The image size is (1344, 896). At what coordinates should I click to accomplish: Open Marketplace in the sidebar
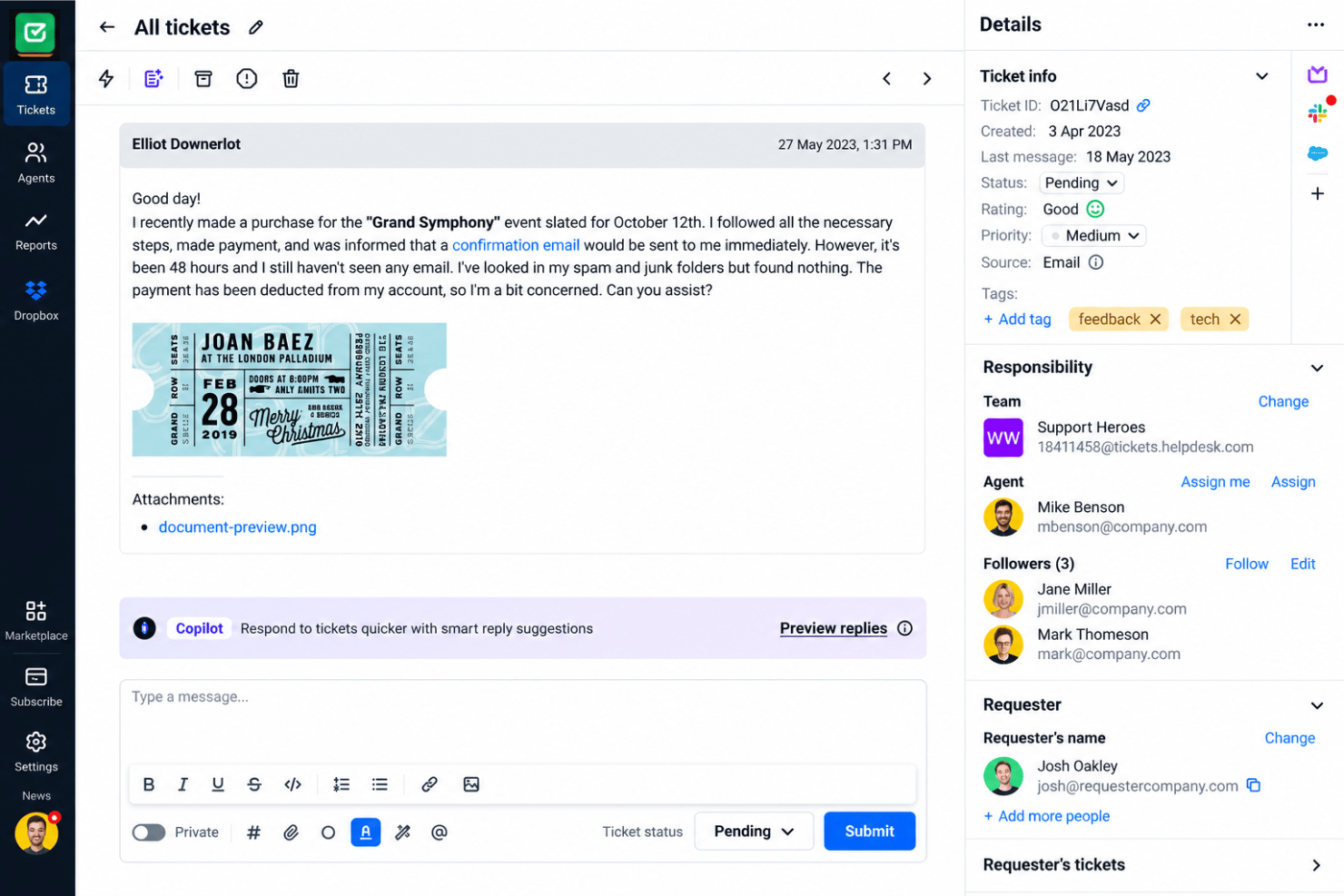36,621
